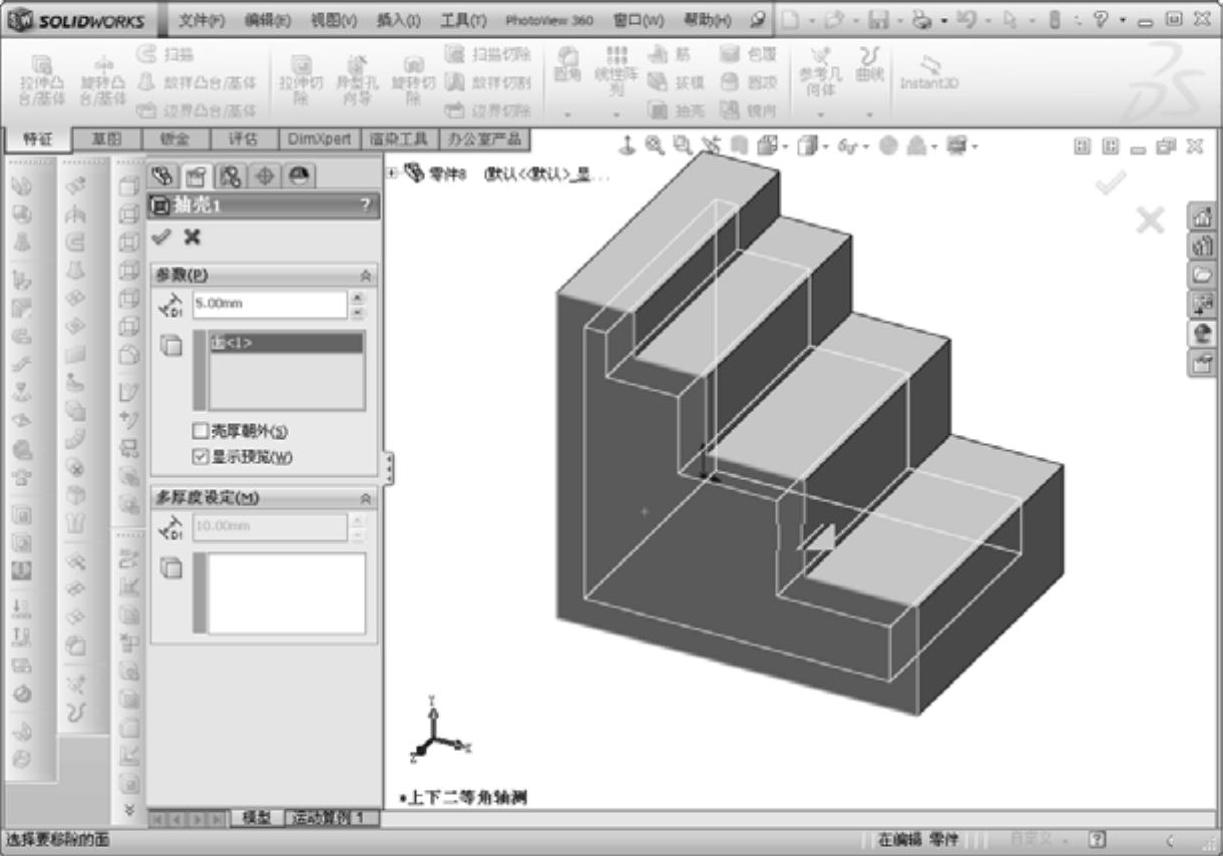The image size is (1223, 856).
Task: Confirm with checkmark in graphics corner
Action: (x=1110, y=182)
